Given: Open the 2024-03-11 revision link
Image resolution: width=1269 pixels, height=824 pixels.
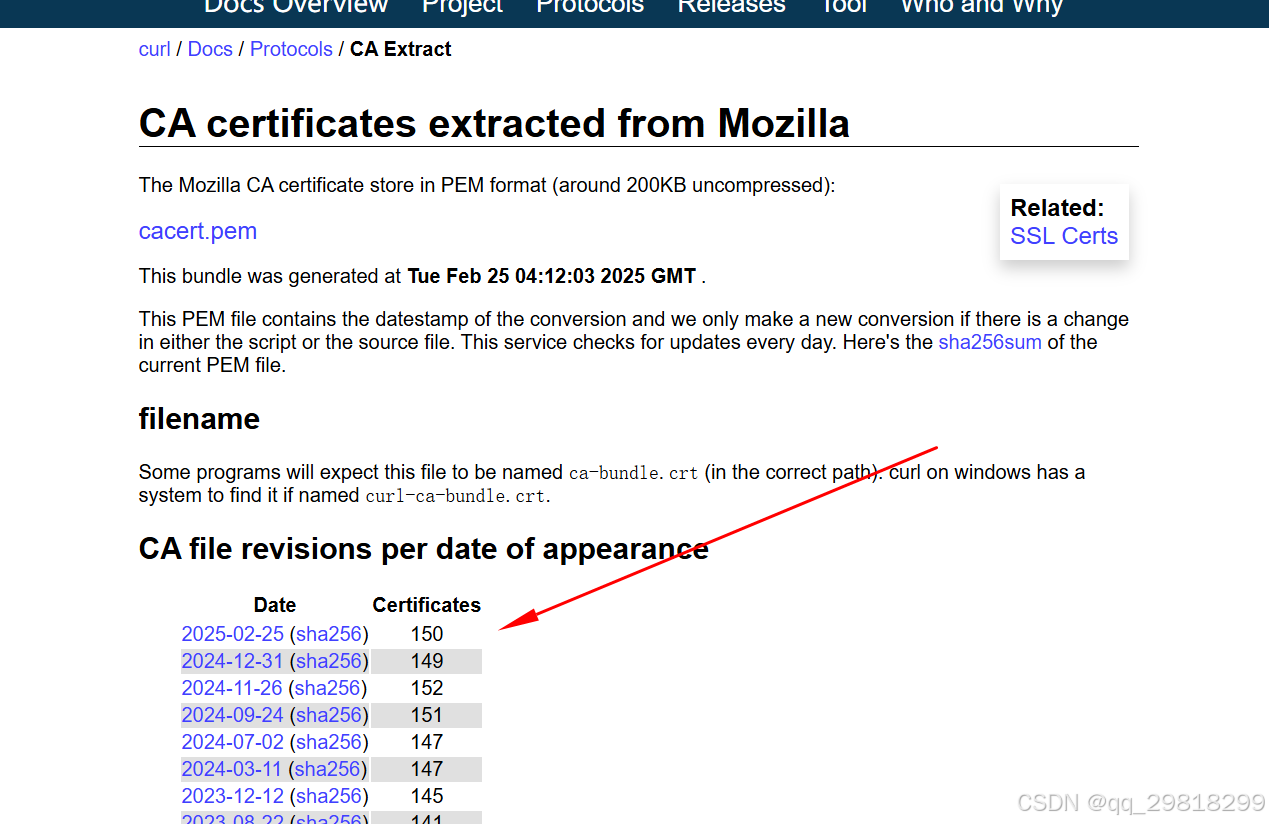Looking at the screenshot, I should pos(232,769).
